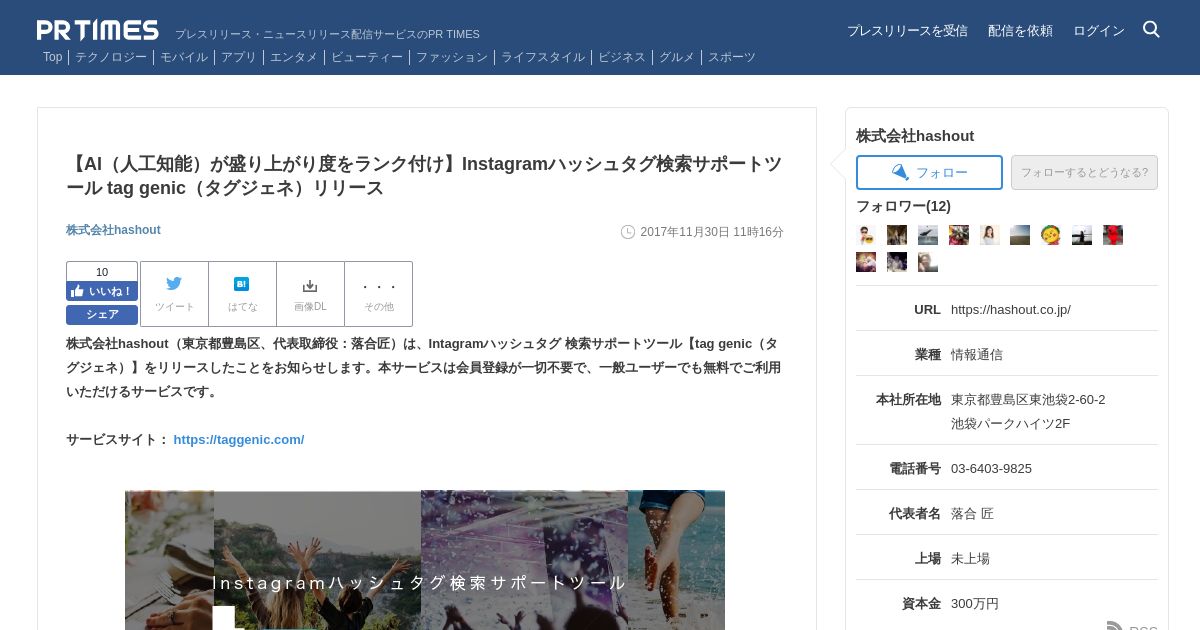This screenshot has height=630, width=1200.
Task: Click the third follower avatar
Action: [928, 235]
